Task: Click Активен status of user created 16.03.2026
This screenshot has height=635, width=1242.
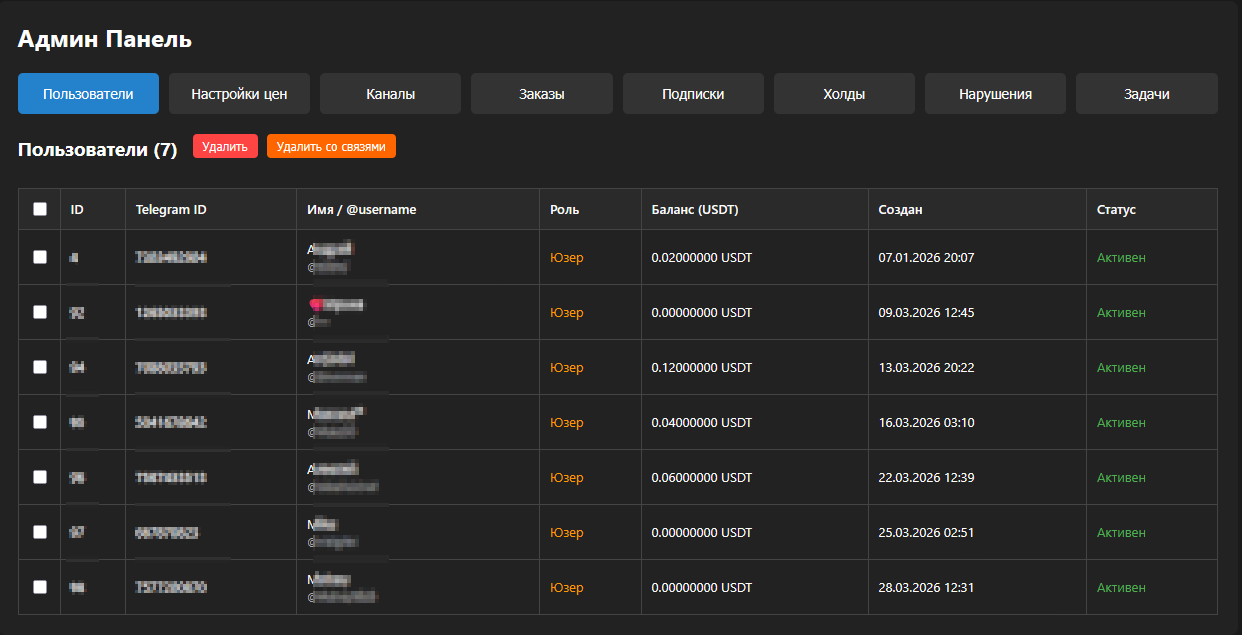Action: point(1121,423)
